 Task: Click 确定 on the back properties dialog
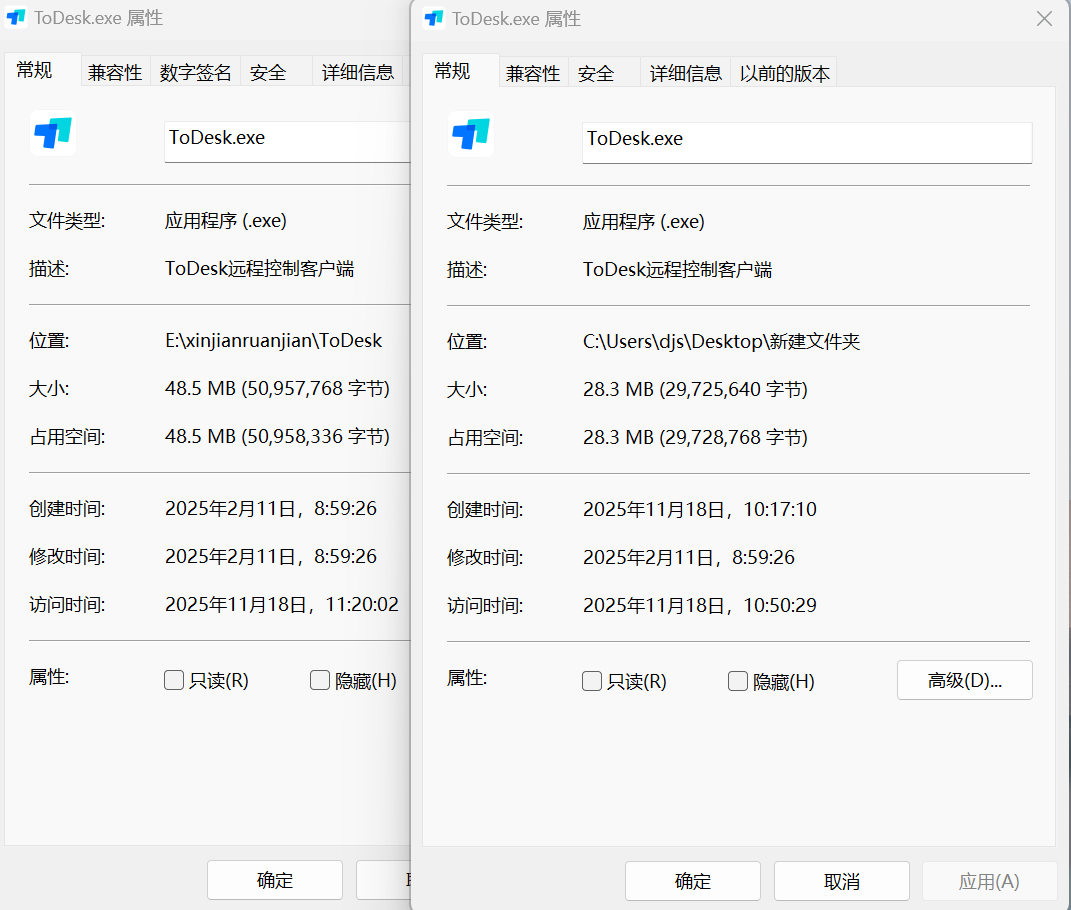[274, 880]
